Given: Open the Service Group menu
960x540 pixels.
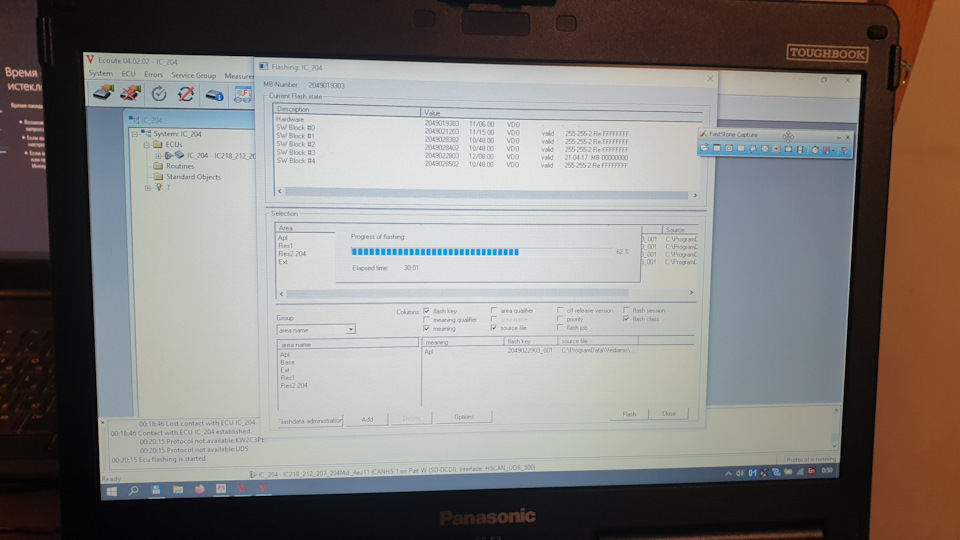Looking at the screenshot, I should (x=193, y=75).
